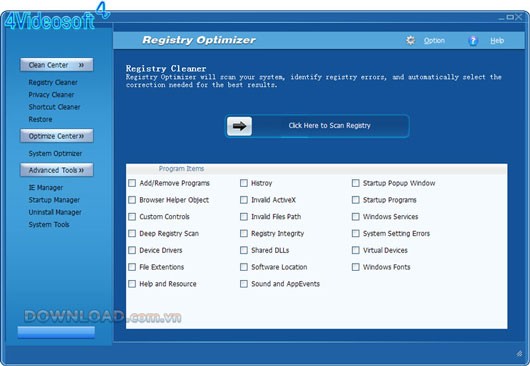Collapse the Optimize Center section
The width and height of the screenshot is (530, 366).
coord(56,136)
